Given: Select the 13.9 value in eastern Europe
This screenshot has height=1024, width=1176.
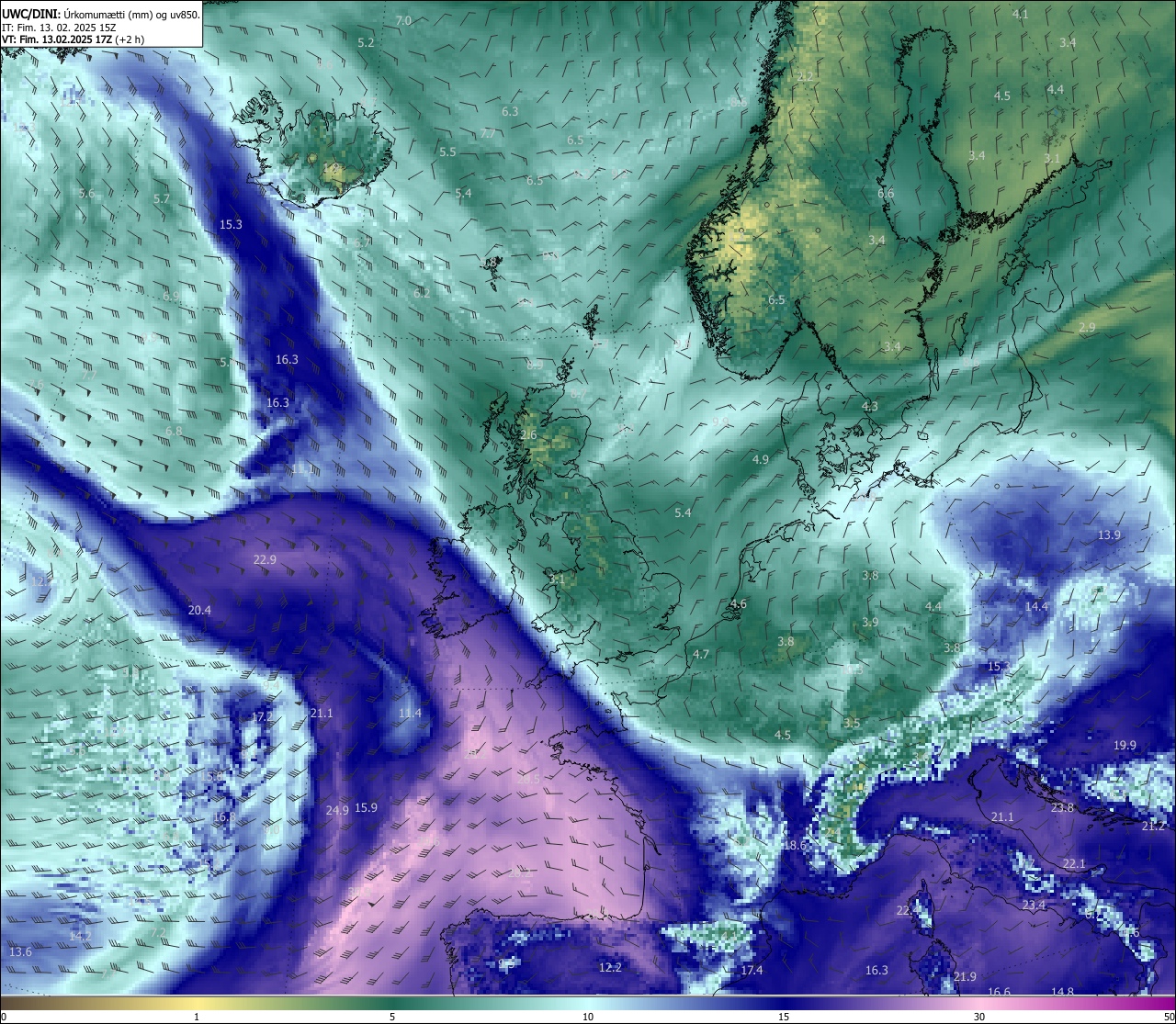Looking at the screenshot, I should click(x=1109, y=535).
